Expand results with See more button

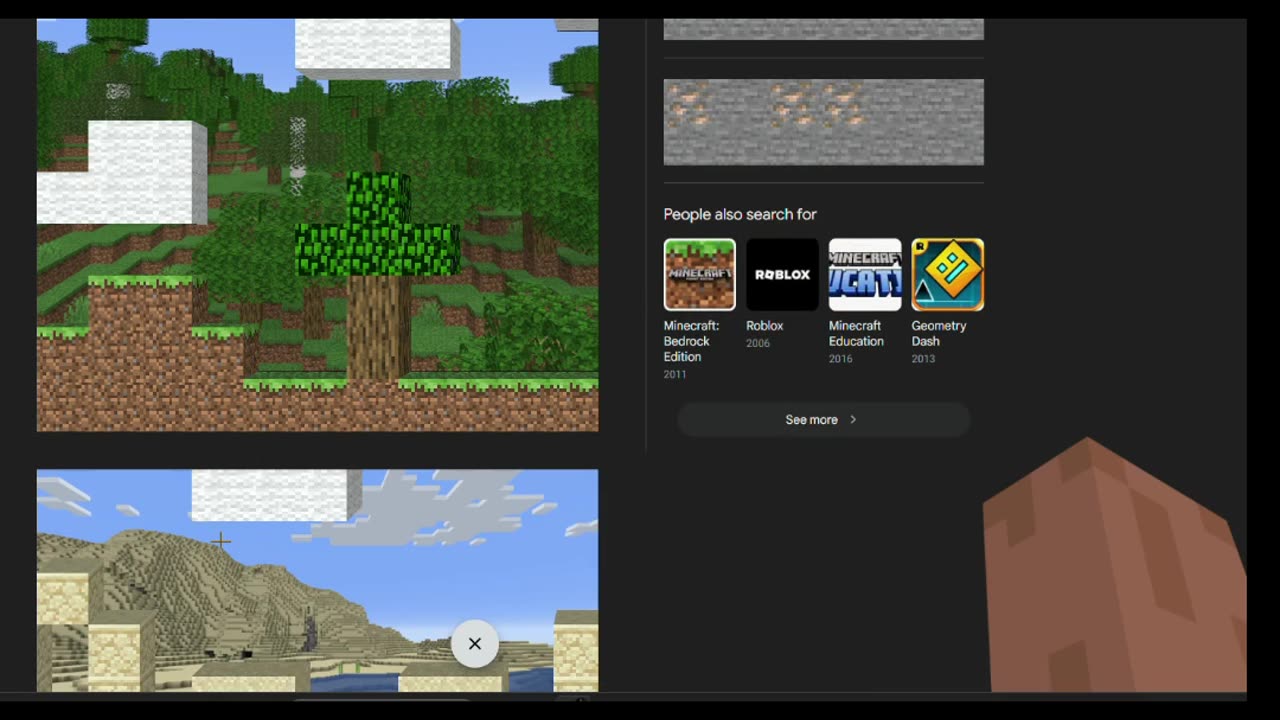pos(824,420)
